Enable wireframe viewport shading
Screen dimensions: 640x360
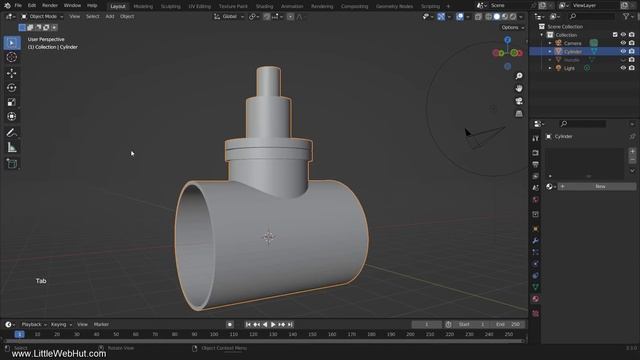pos(488,17)
